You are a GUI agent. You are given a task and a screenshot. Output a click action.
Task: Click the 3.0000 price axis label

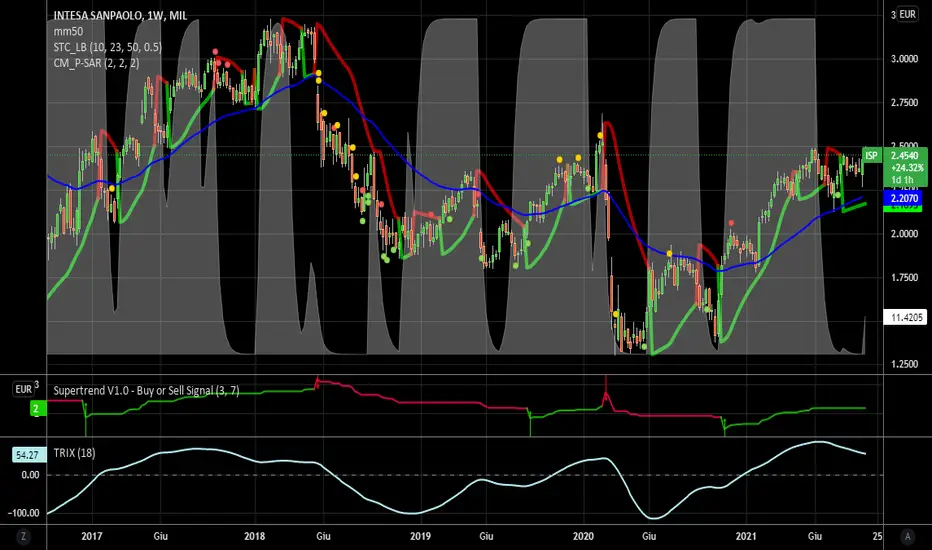point(904,59)
